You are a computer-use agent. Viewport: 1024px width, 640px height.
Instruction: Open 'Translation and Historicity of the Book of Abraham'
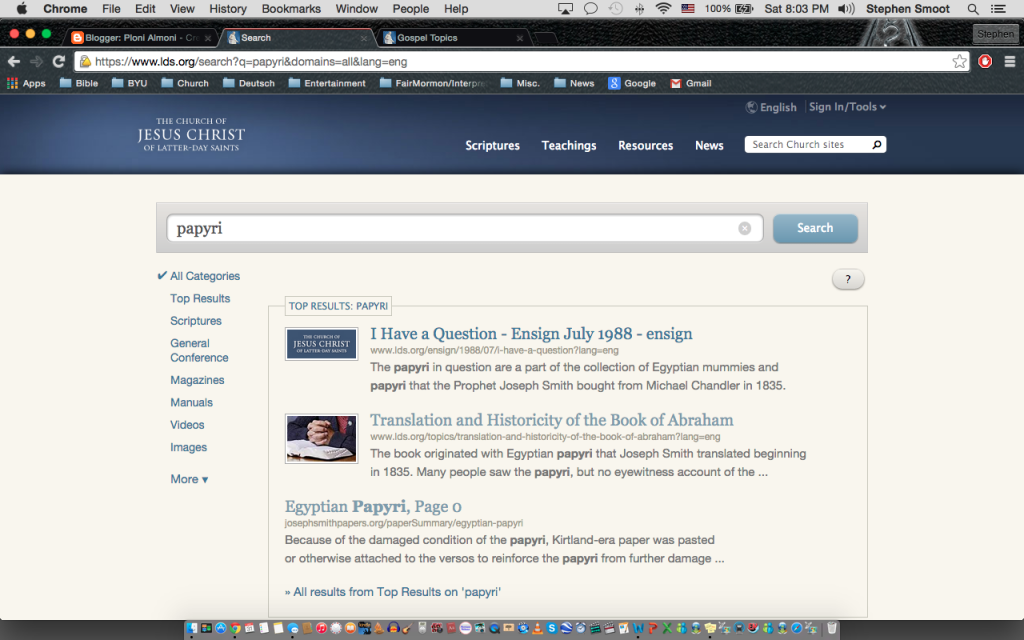coord(552,420)
